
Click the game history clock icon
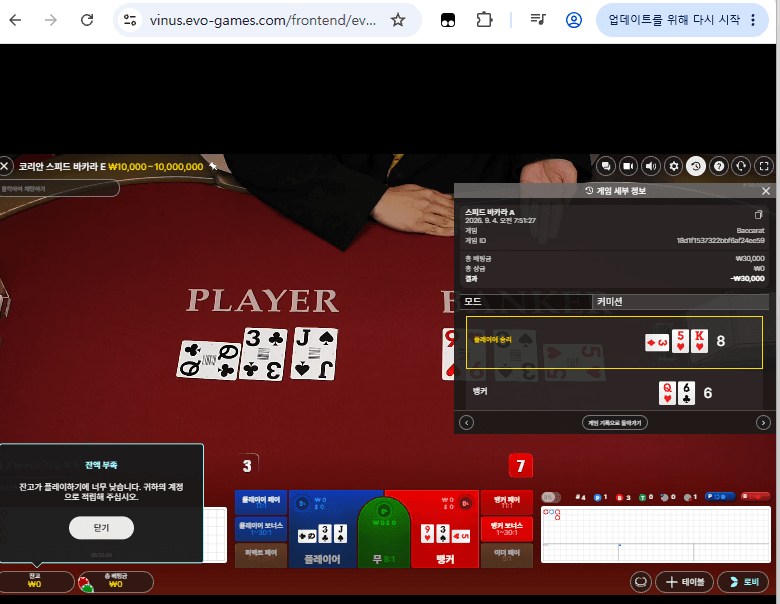(696, 166)
